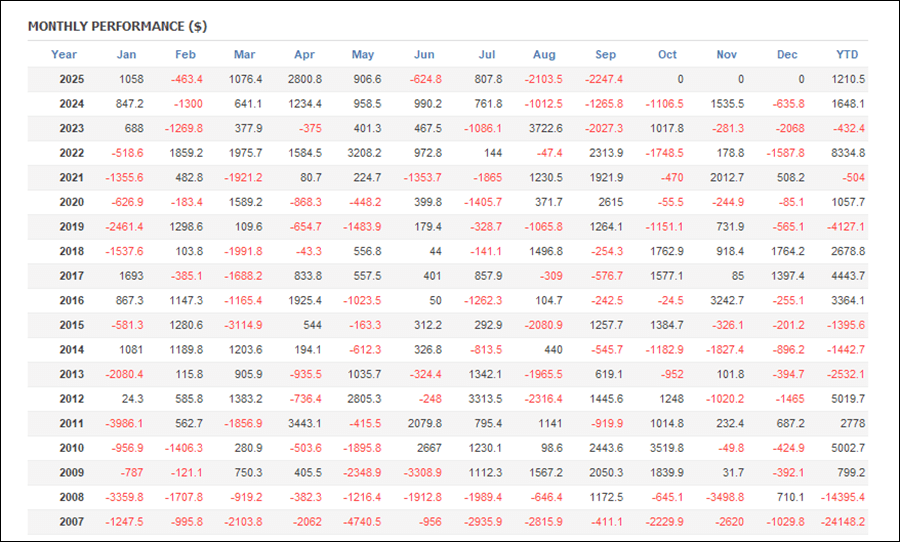Click the 2013 year cell
900x542 pixels.
(x=71, y=374)
